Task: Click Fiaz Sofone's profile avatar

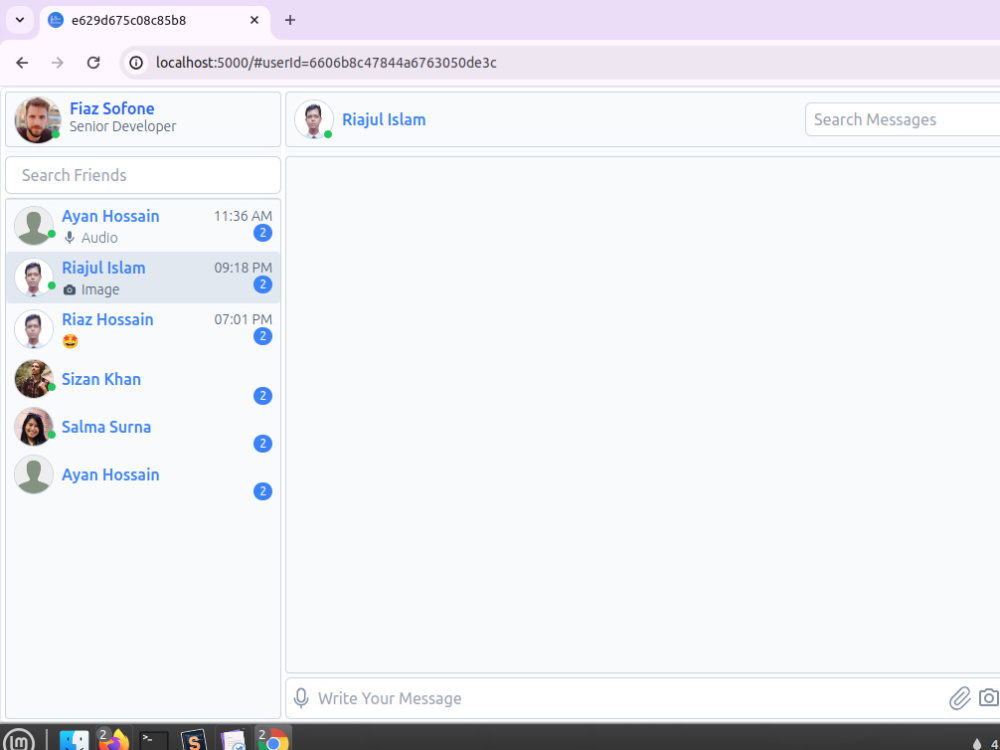Action: (x=38, y=119)
